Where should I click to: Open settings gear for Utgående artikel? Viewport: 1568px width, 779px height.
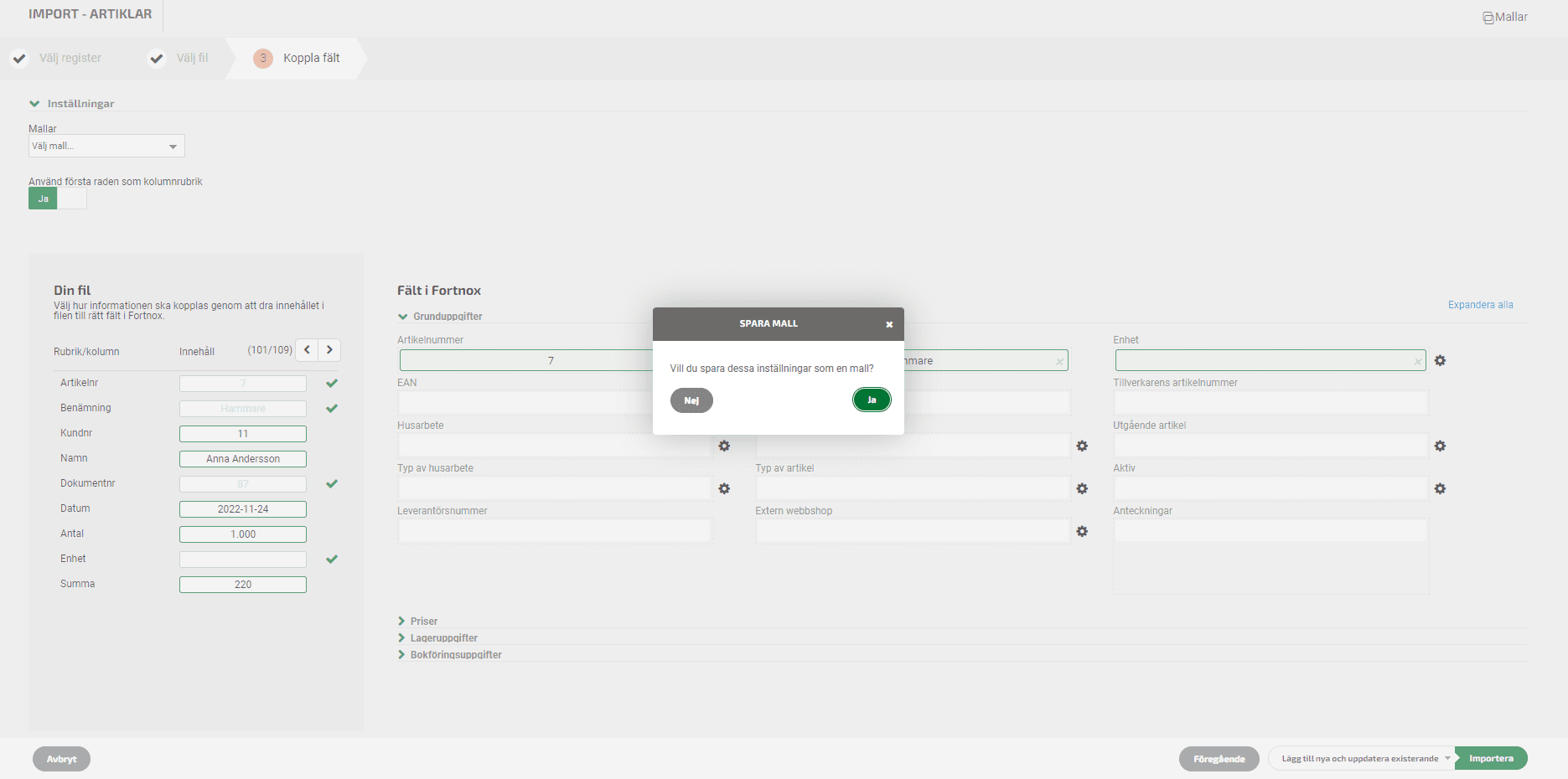[1440, 446]
